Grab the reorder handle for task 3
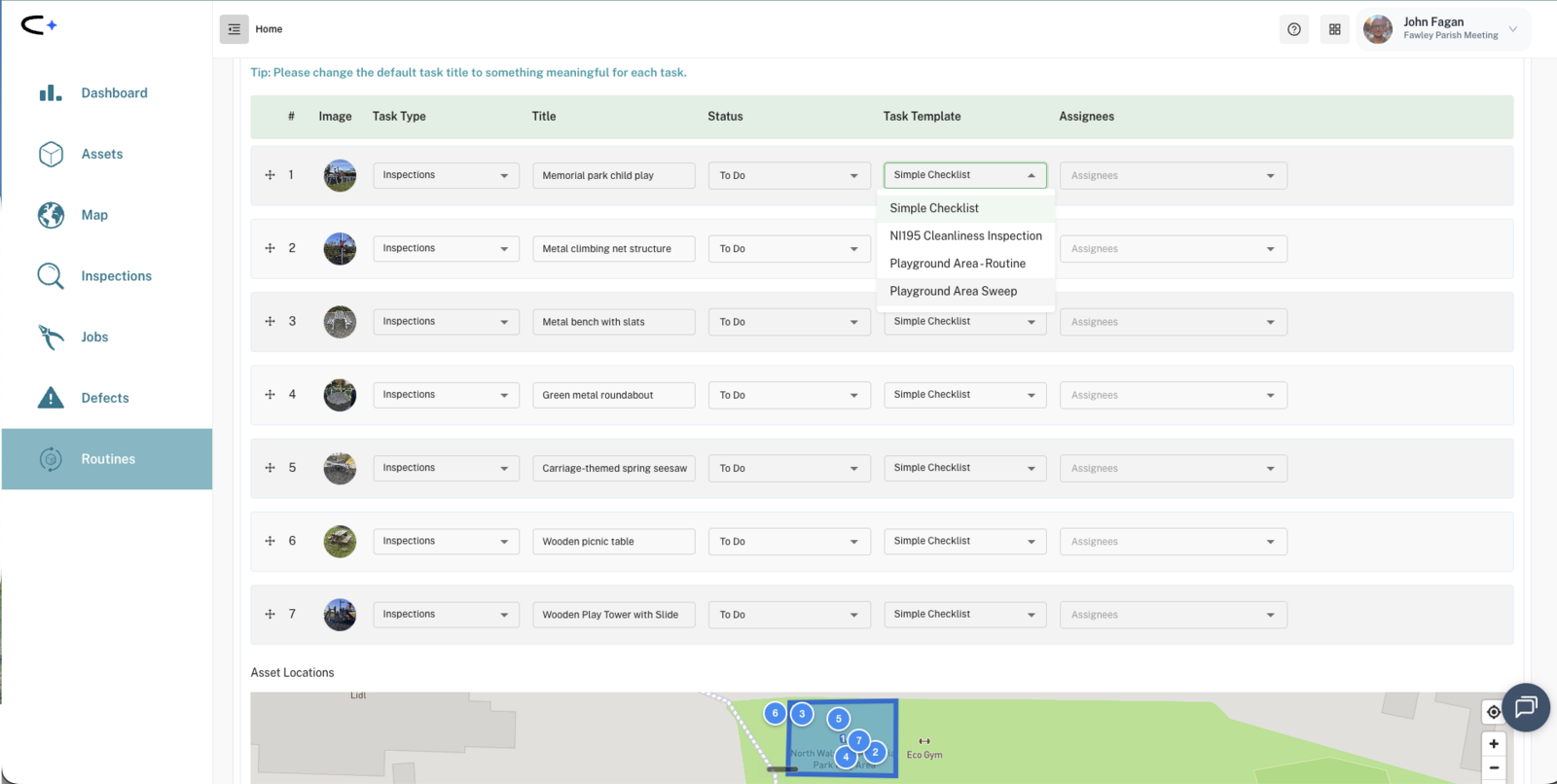Image resolution: width=1557 pixels, height=784 pixels. [270, 321]
